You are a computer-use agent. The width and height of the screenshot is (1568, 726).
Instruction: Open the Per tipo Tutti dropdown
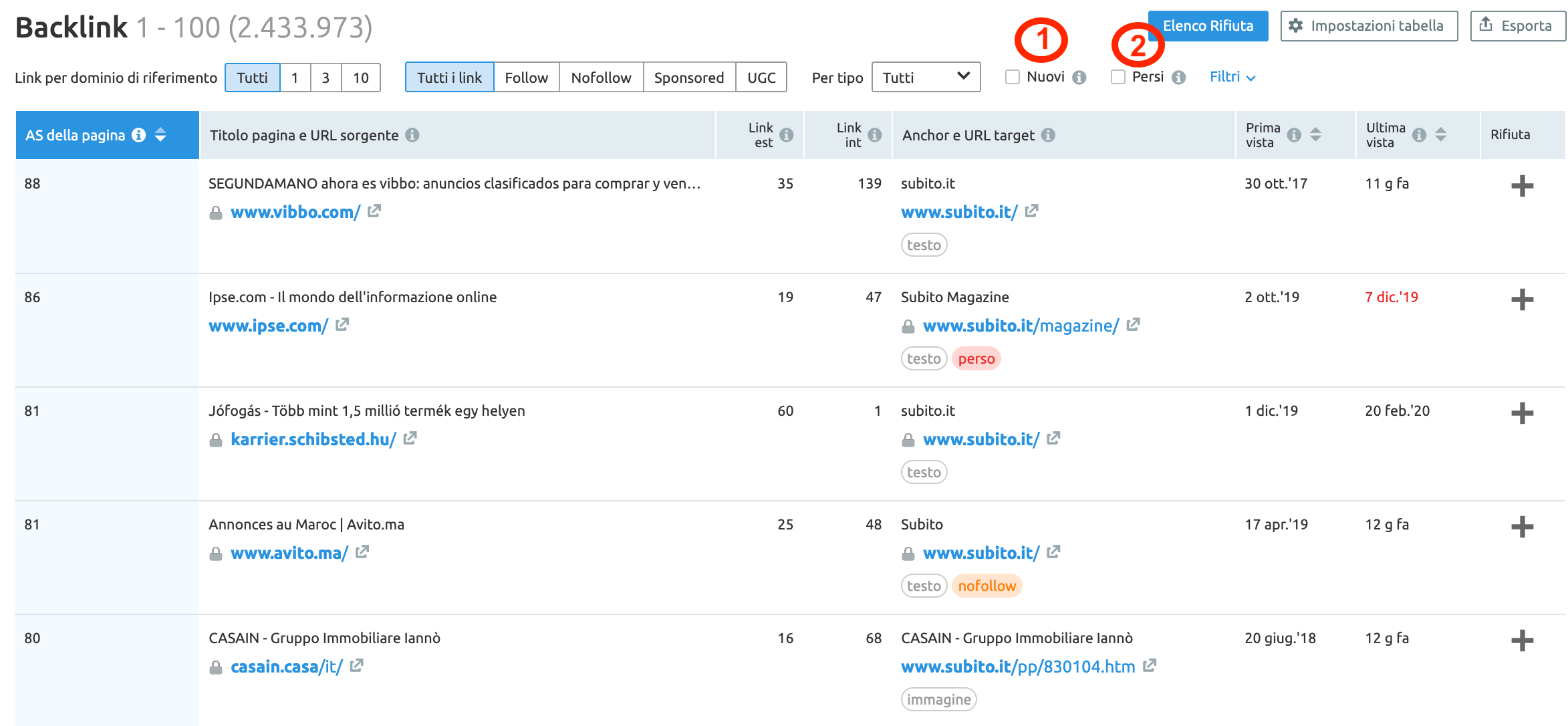point(926,78)
